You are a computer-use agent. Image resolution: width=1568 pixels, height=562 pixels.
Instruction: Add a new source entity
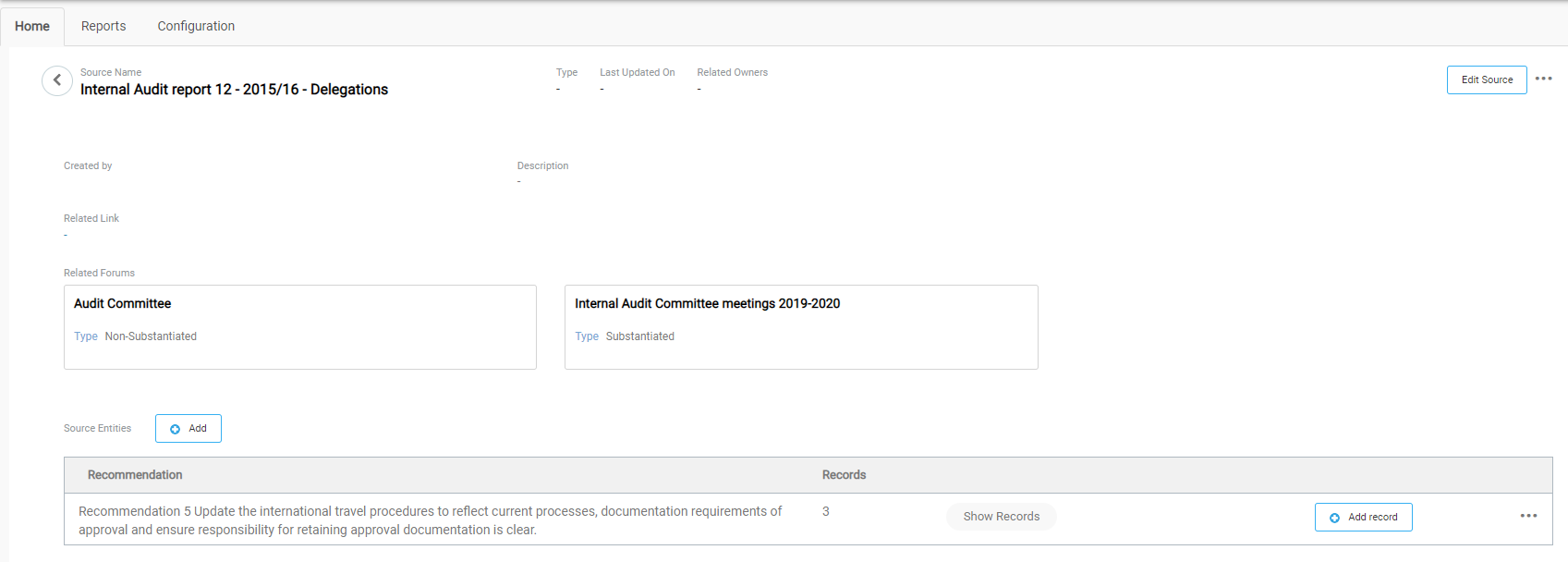point(188,428)
